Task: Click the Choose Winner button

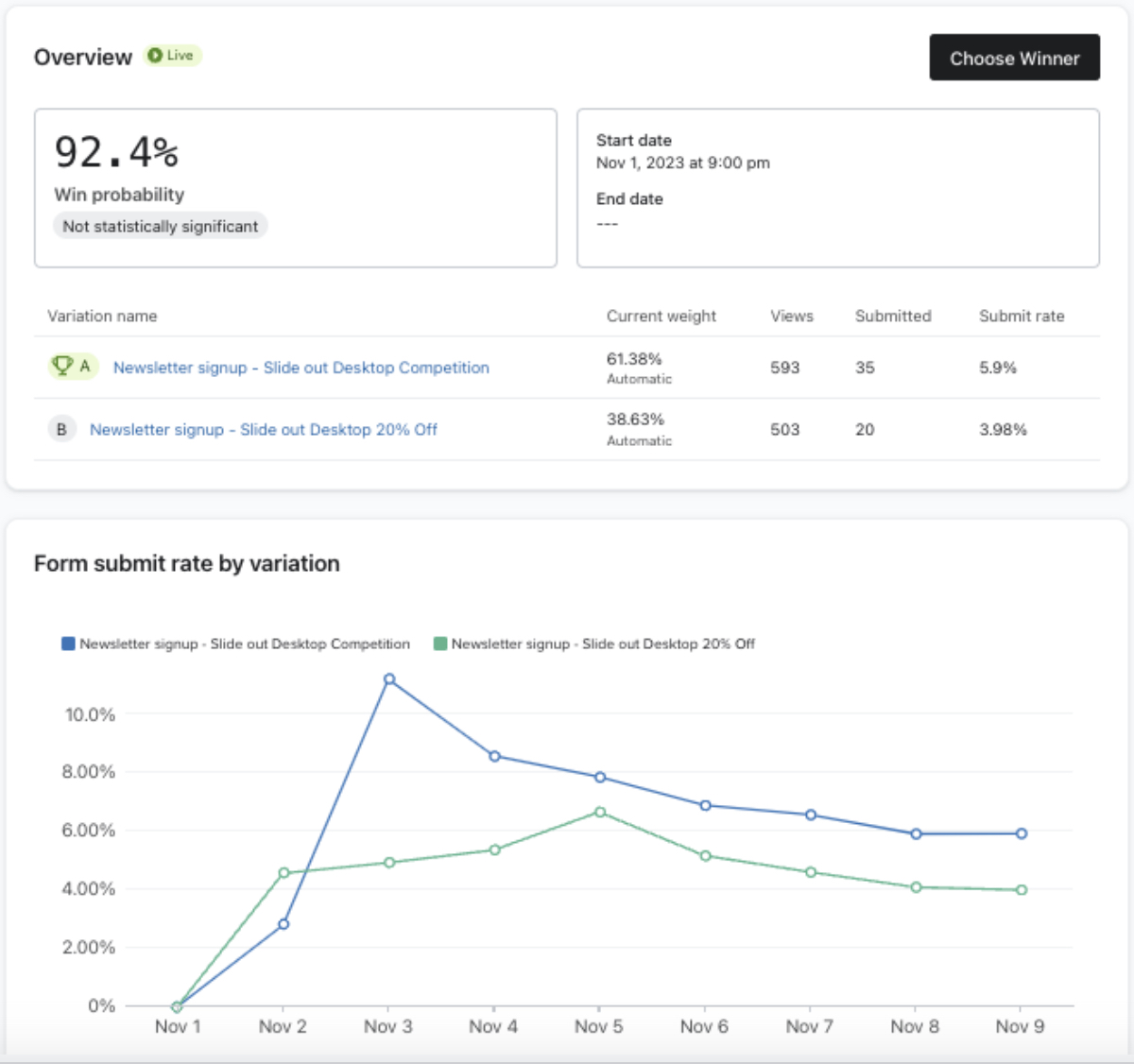Action: pos(1014,57)
